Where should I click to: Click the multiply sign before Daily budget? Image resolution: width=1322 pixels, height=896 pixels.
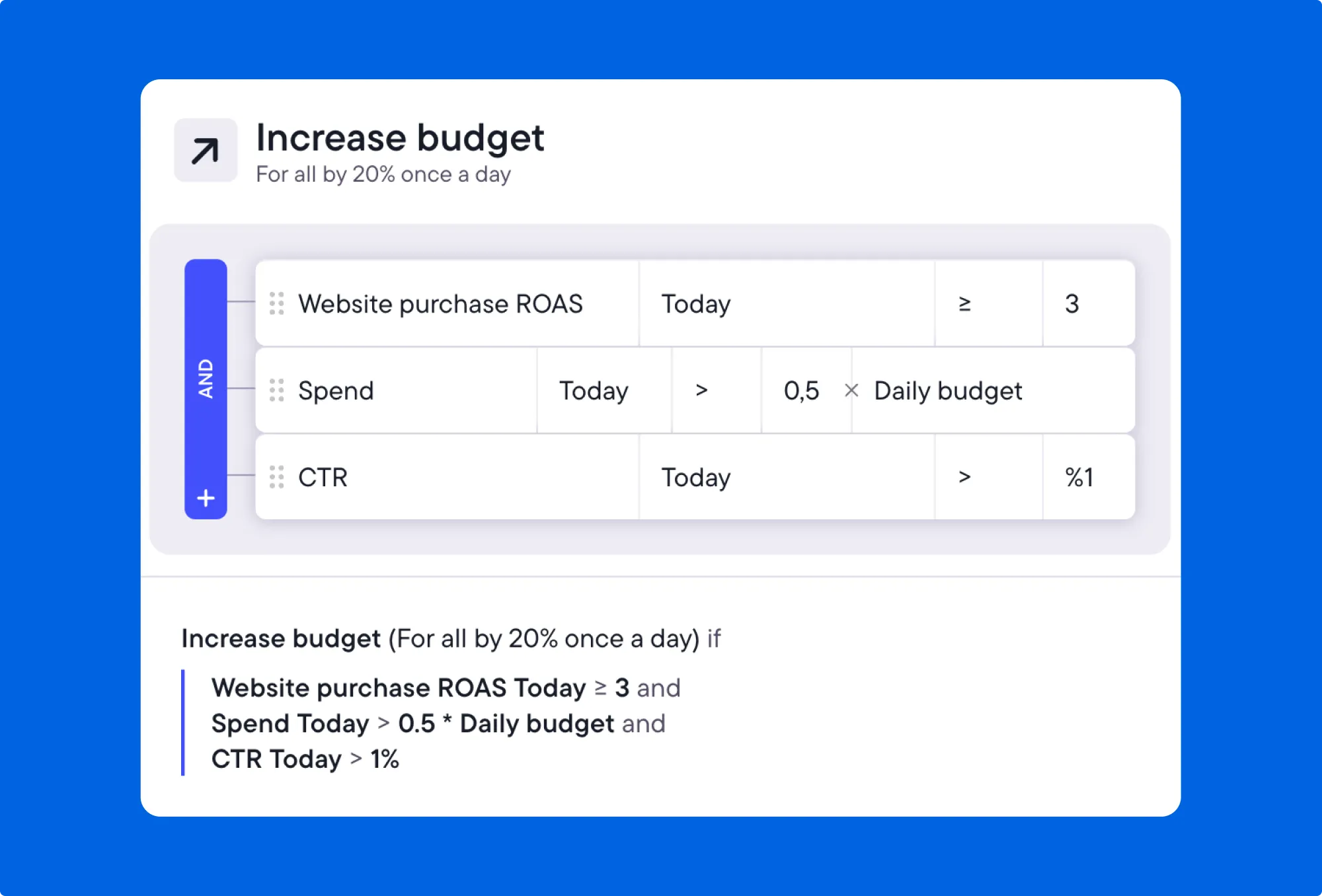click(851, 391)
